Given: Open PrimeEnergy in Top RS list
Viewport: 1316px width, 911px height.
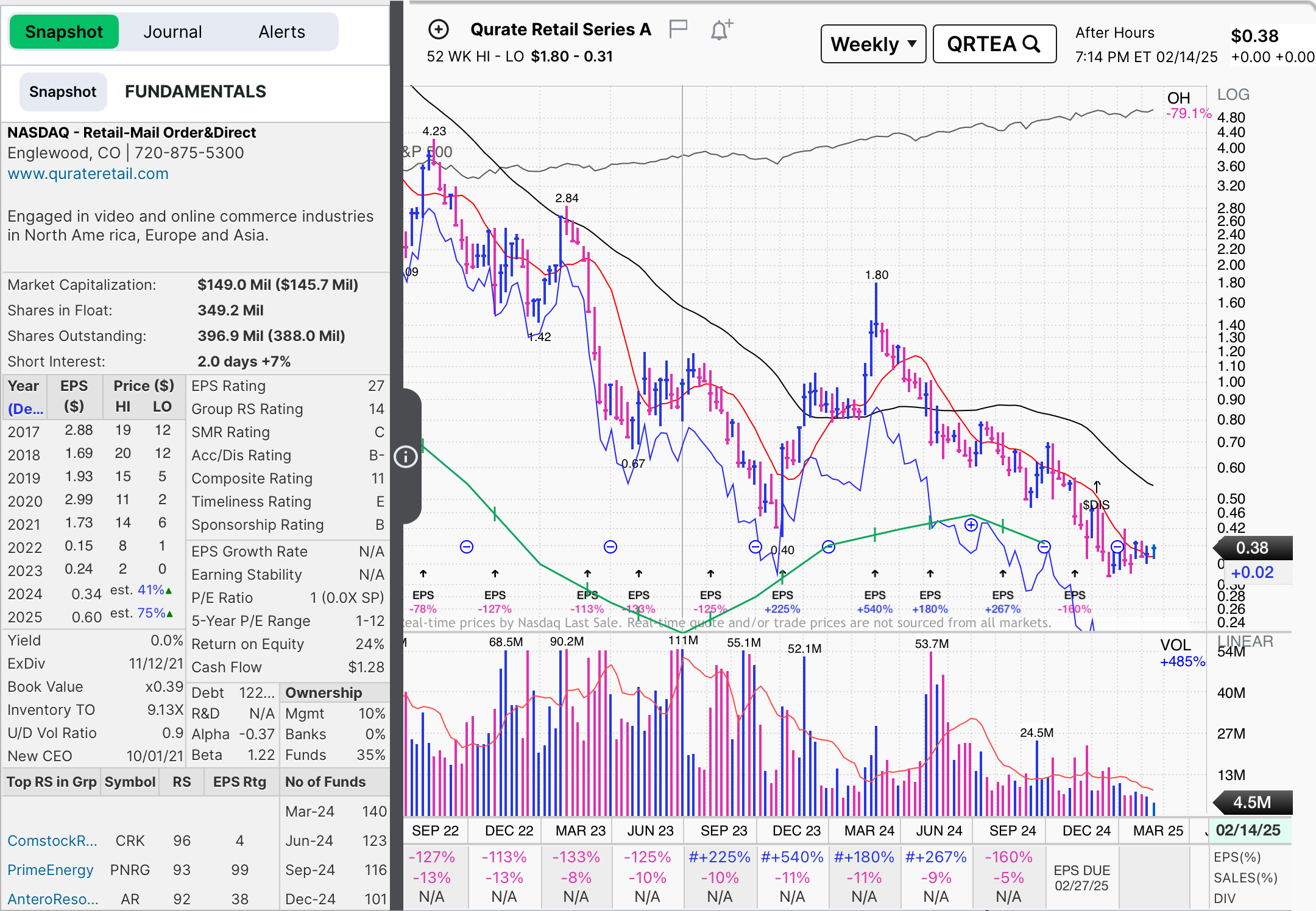Looking at the screenshot, I should tap(50, 870).
